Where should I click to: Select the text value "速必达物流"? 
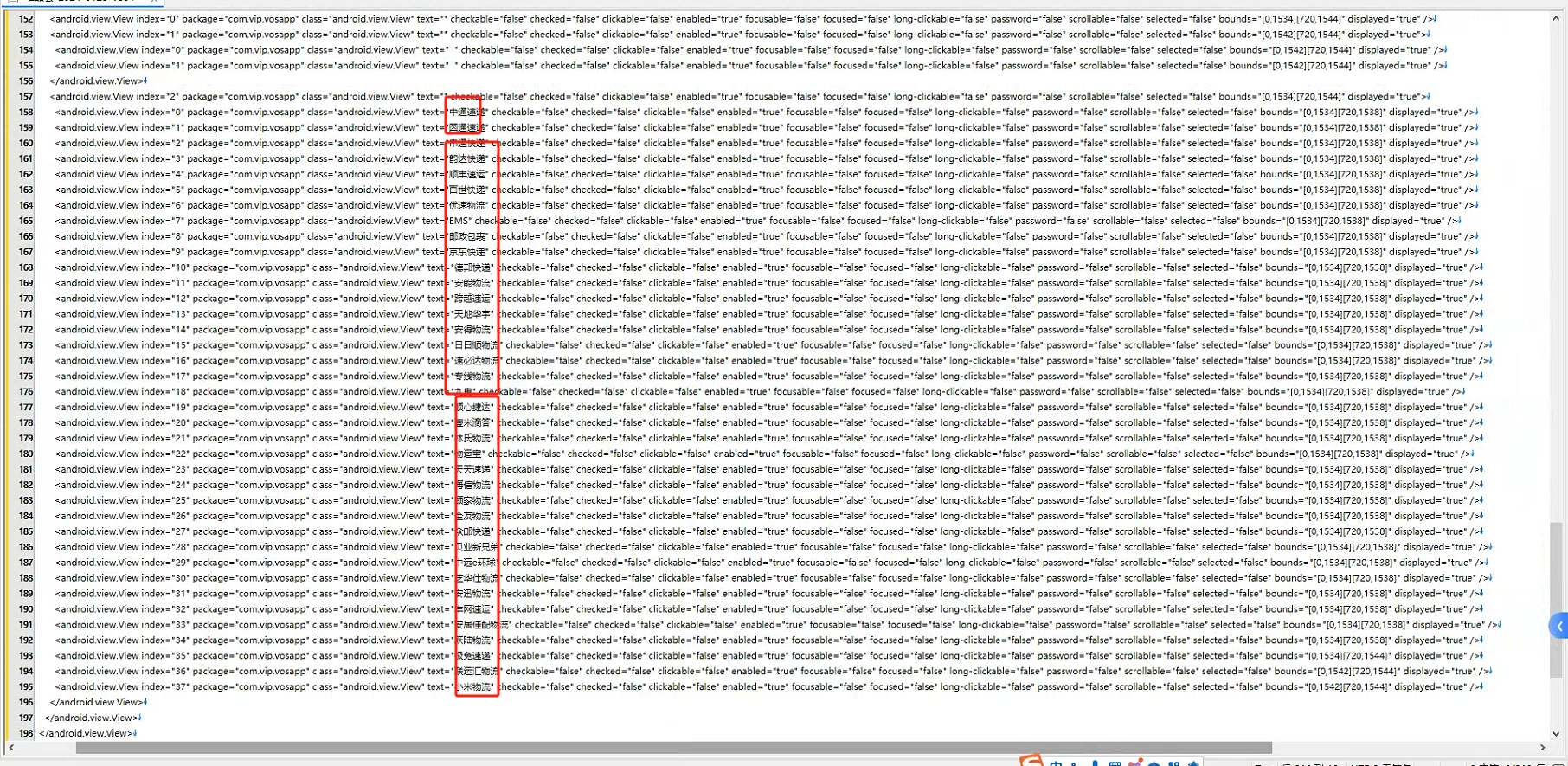[x=477, y=361]
